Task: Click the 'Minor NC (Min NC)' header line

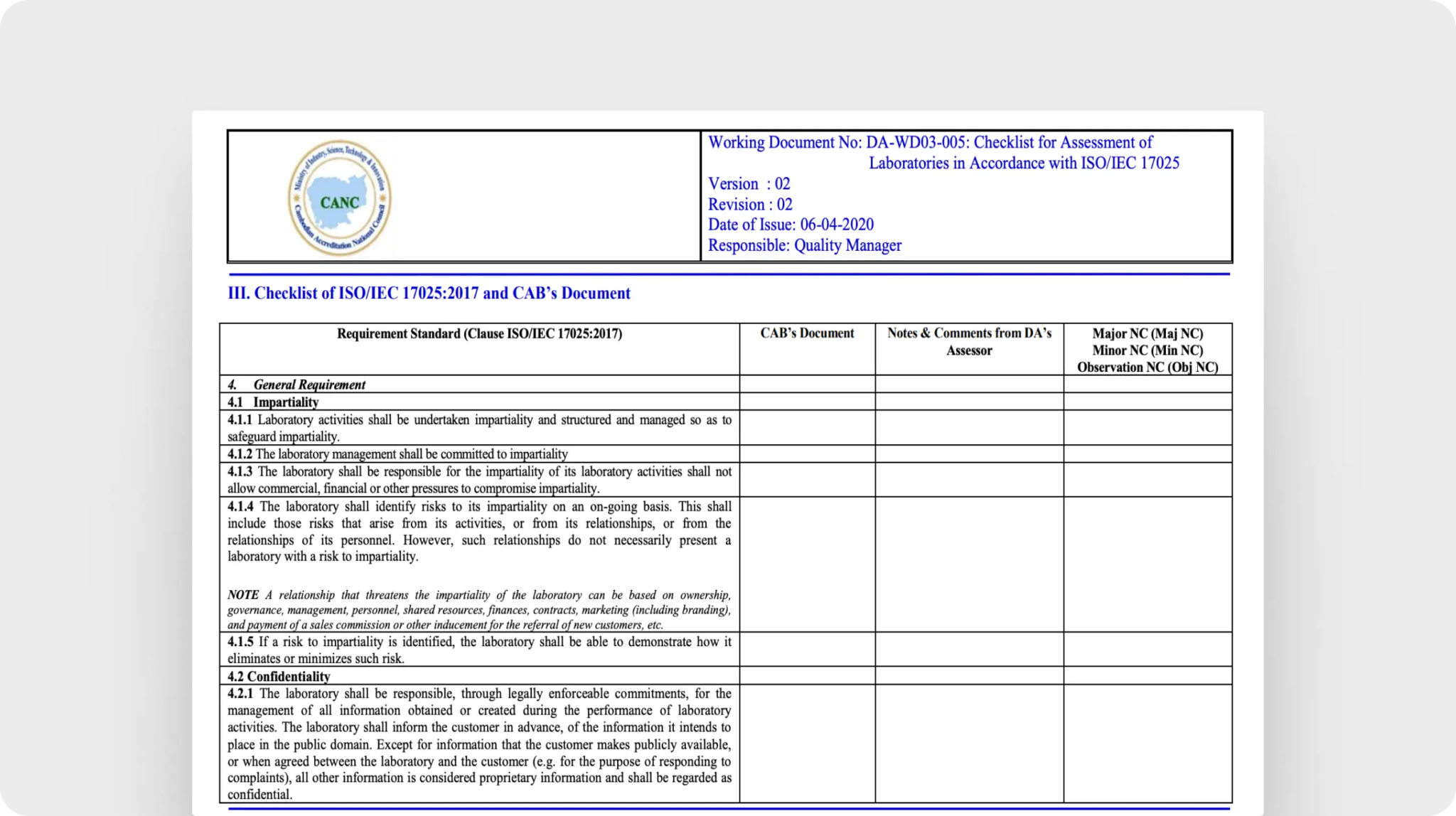Action: [x=1147, y=350]
